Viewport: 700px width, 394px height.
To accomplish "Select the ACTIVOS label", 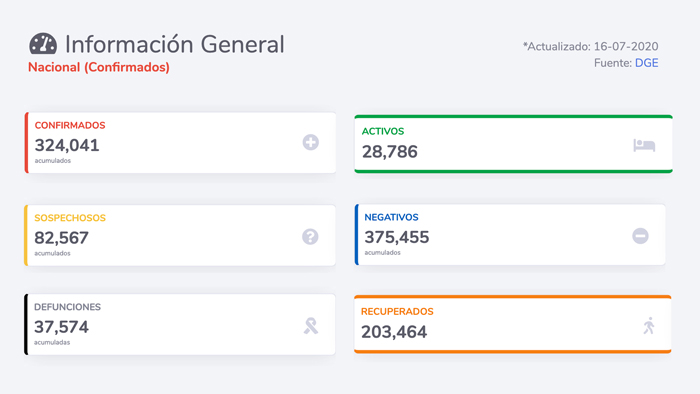I will (383, 131).
